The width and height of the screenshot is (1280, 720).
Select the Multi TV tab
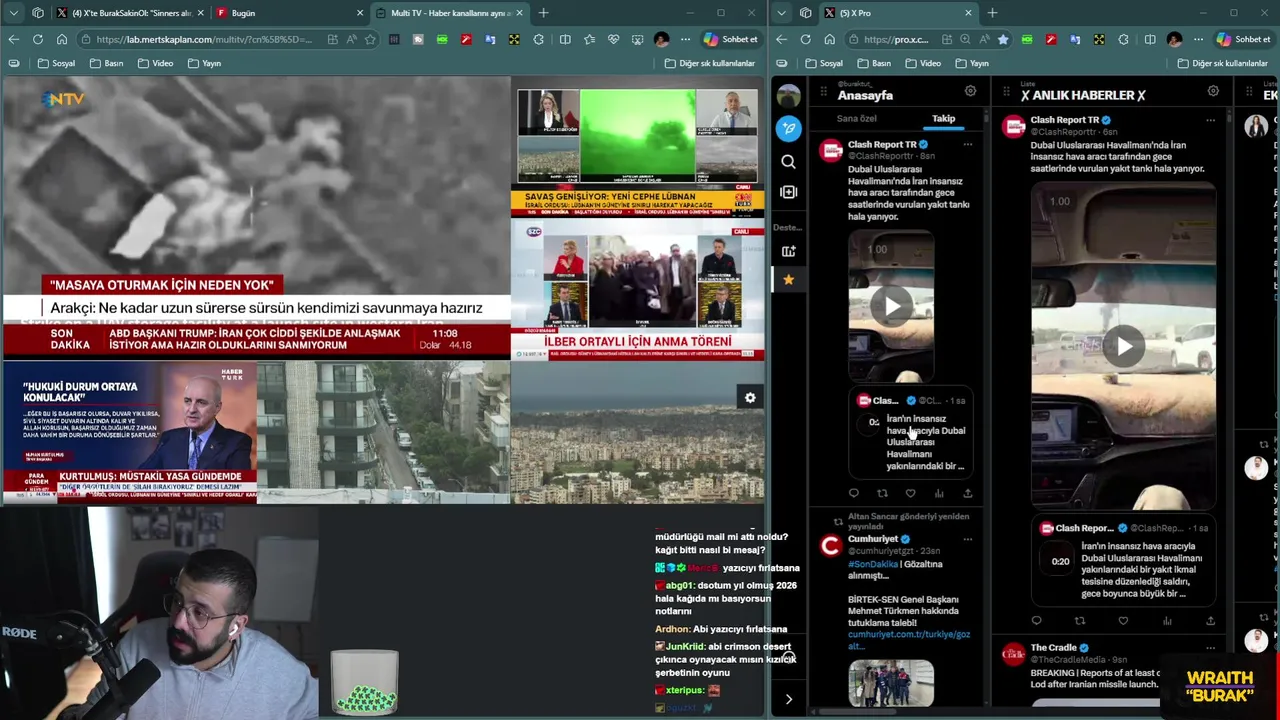coord(449,13)
